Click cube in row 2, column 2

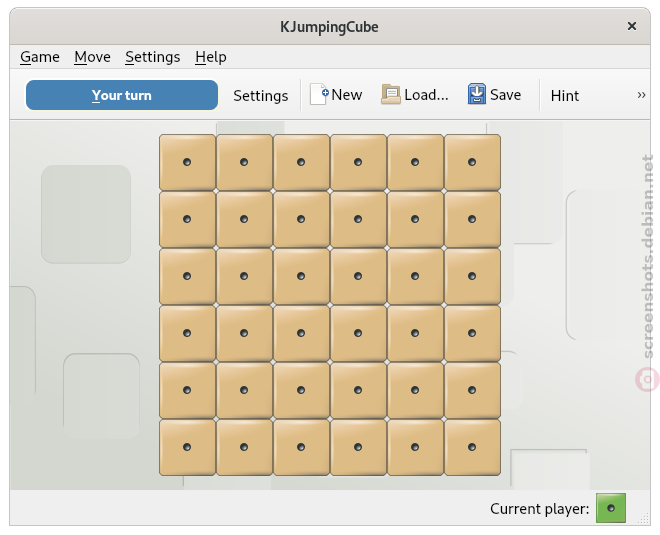[244, 219]
